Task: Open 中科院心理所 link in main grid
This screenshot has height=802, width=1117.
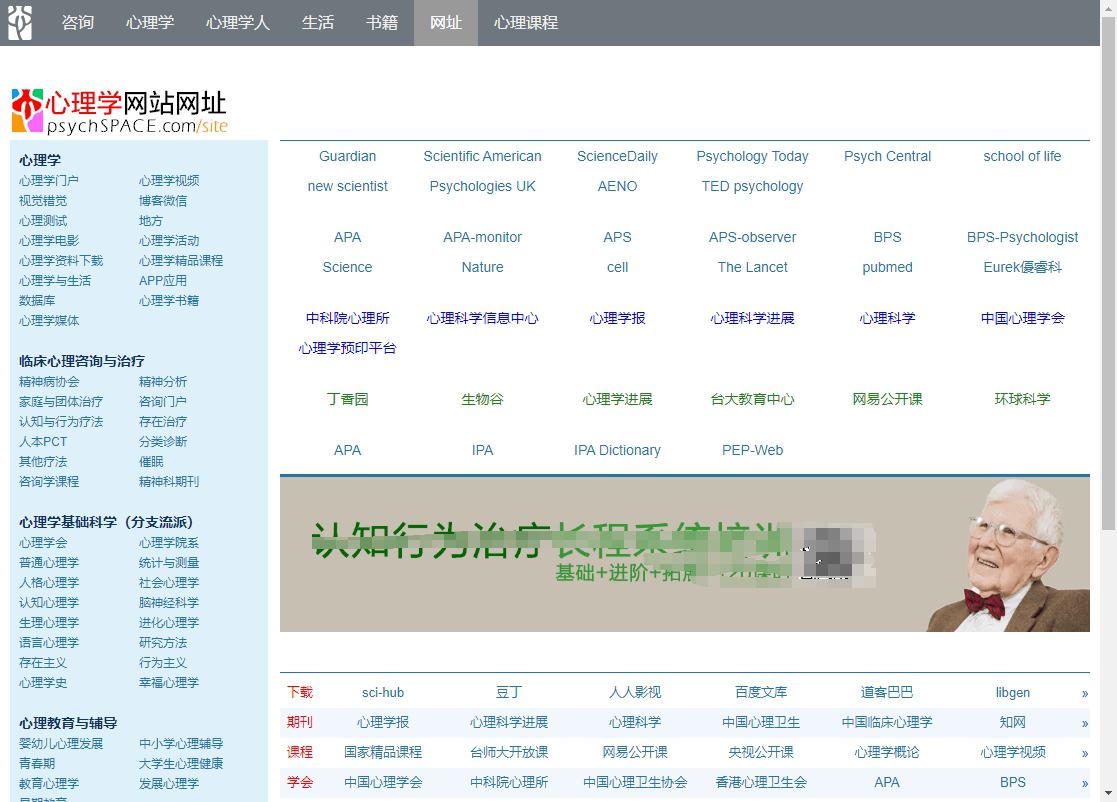Action: (348, 318)
